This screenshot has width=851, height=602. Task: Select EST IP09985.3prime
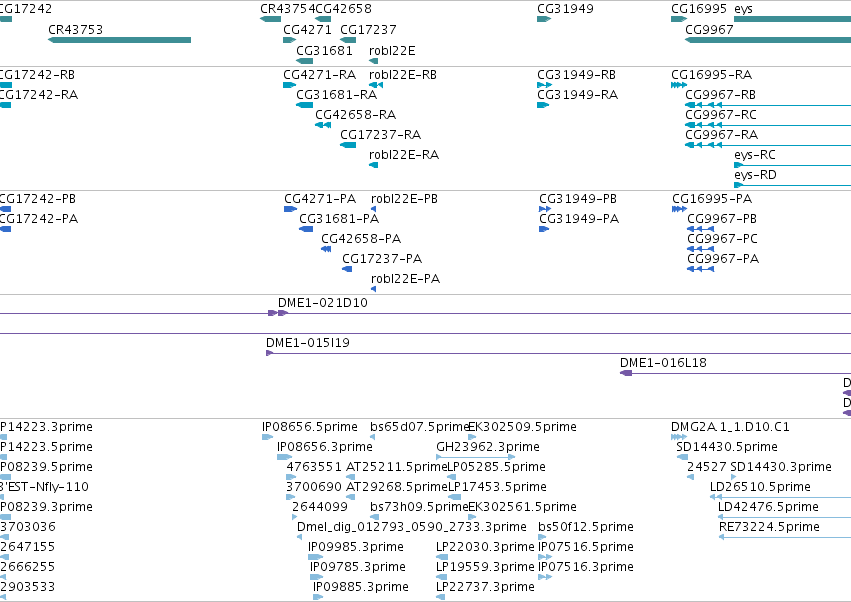pyautogui.click(x=356, y=547)
